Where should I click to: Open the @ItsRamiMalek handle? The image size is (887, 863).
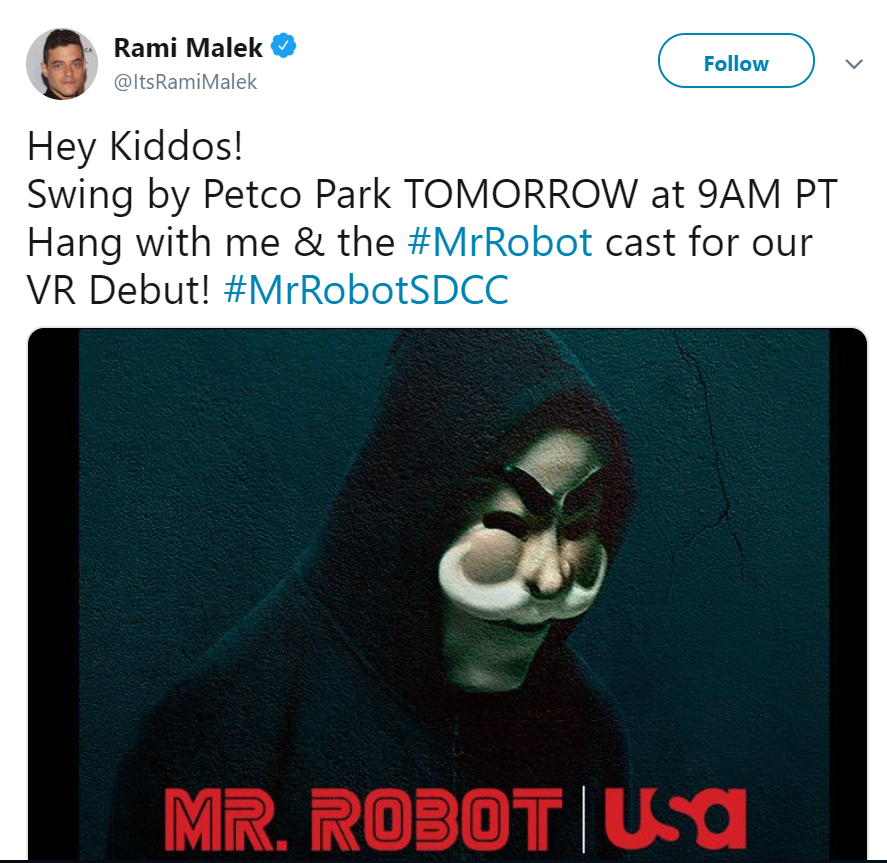click(x=186, y=82)
